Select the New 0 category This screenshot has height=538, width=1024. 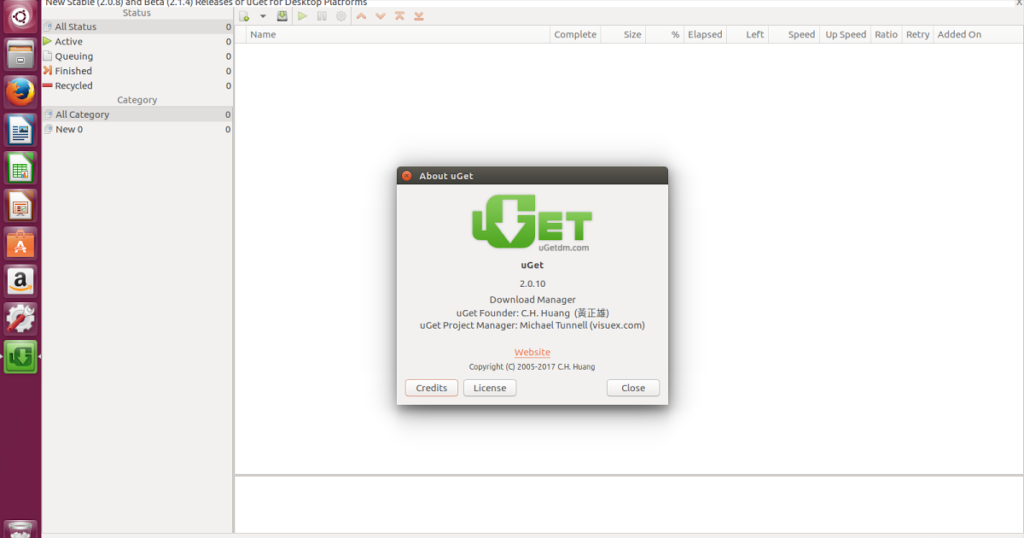click(69, 129)
